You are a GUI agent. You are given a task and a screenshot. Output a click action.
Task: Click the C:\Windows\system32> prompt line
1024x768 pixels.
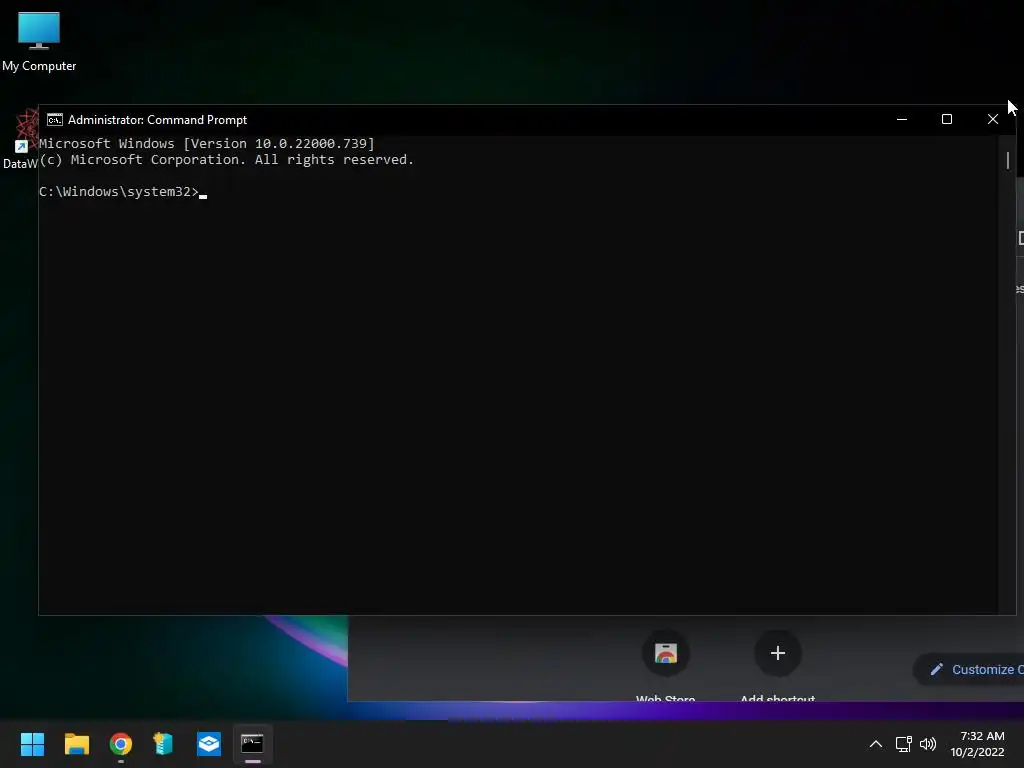pyautogui.click(x=123, y=192)
